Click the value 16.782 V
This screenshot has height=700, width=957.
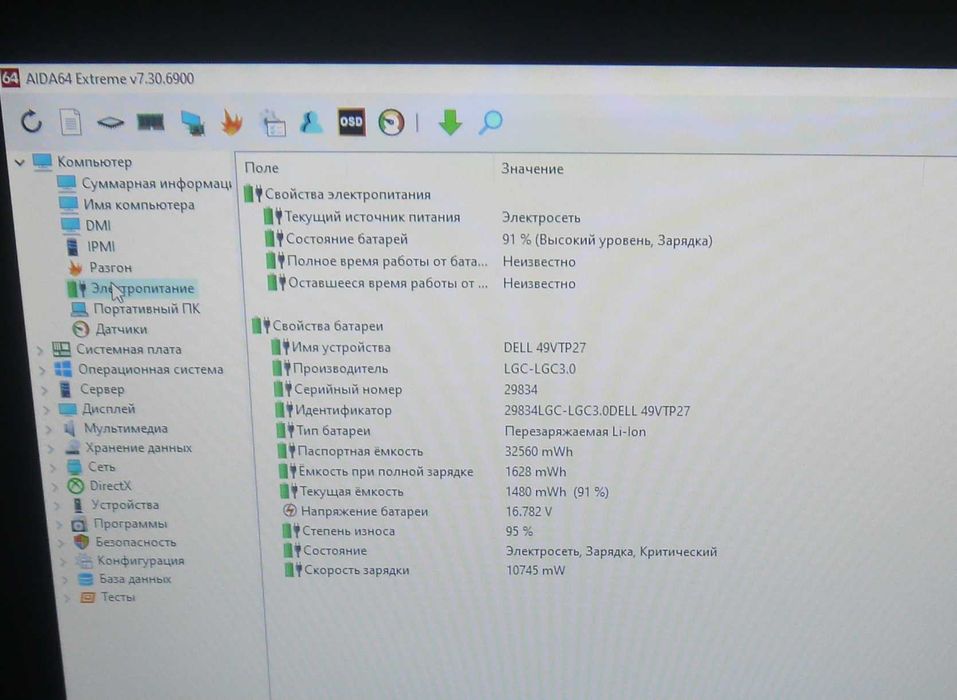coord(529,511)
